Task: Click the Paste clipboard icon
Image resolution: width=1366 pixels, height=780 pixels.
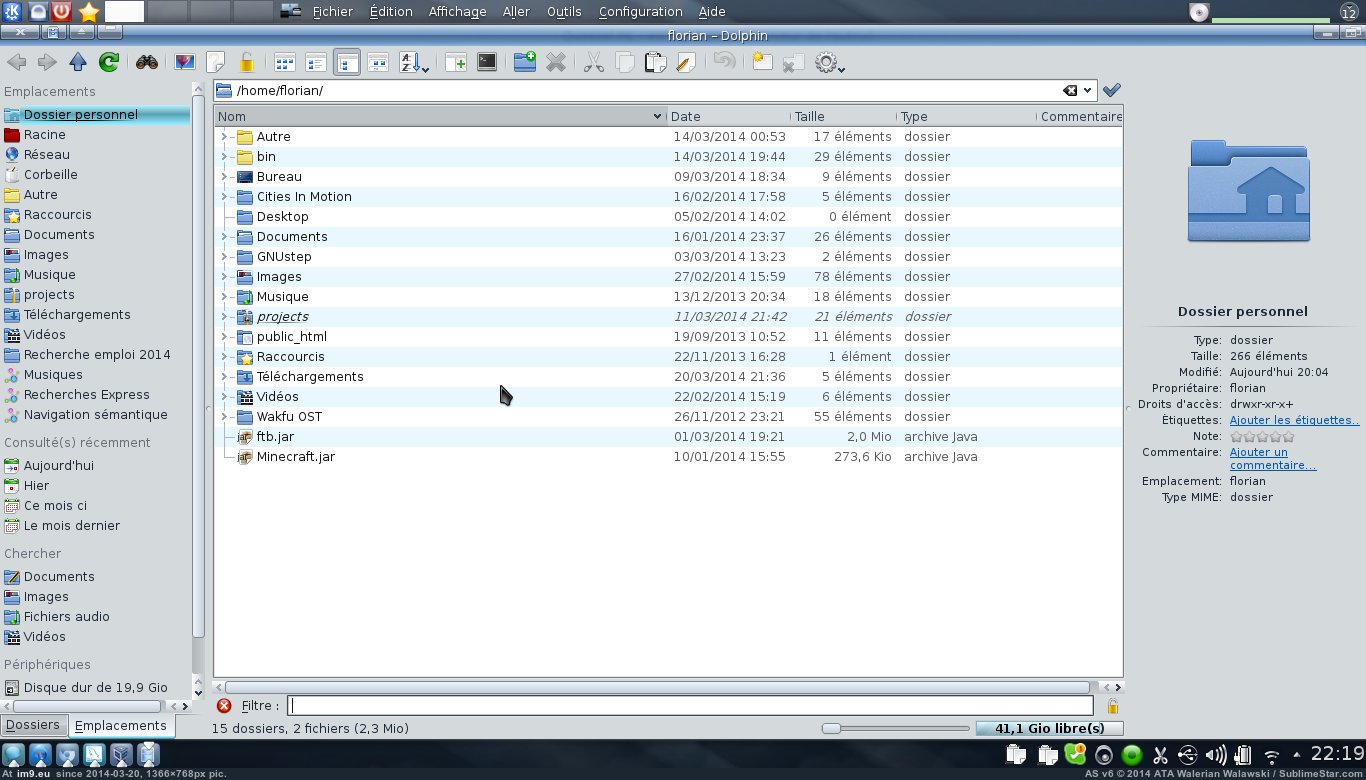Action: coord(655,63)
